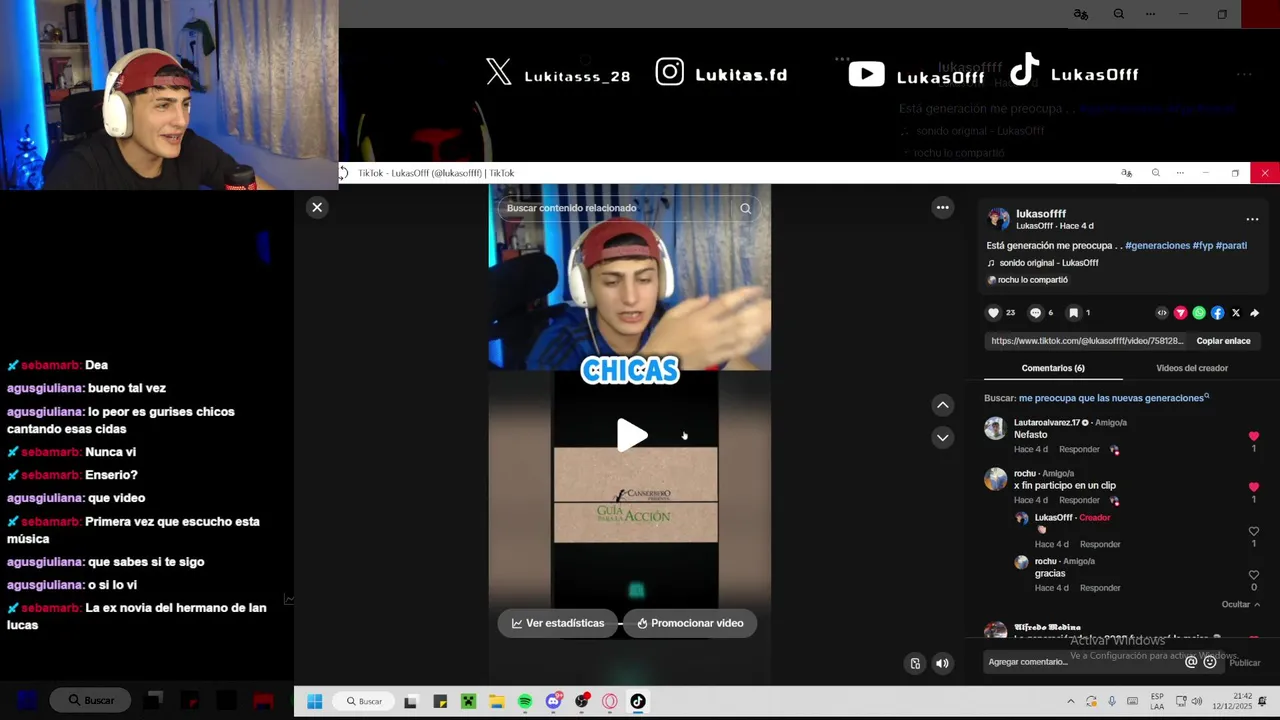Switch to the Videos del creador tab
This screenshot has height=720, width=1280.
(1192, 368)
